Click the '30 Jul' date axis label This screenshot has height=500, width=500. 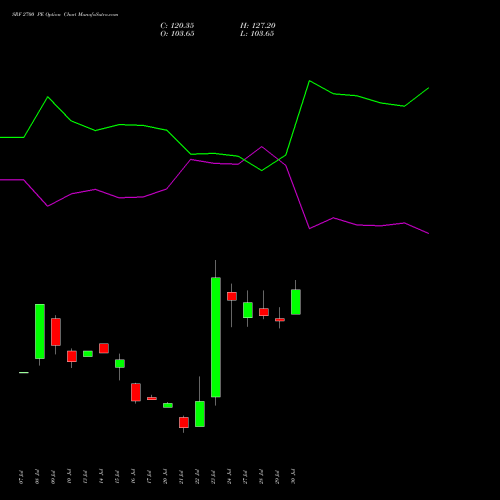(x=293, y=477)
